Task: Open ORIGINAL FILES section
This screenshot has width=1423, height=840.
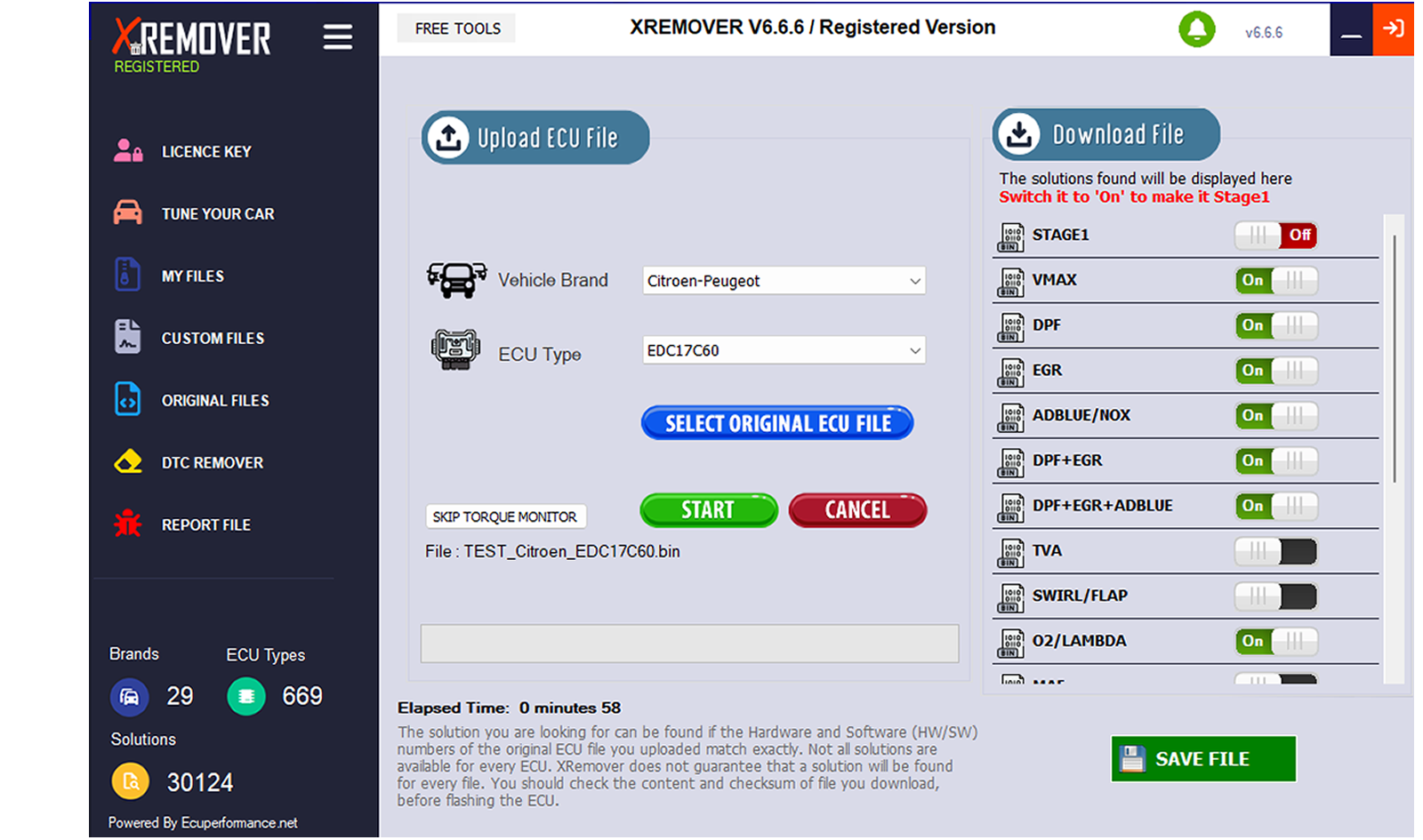Action: point(215,401)
